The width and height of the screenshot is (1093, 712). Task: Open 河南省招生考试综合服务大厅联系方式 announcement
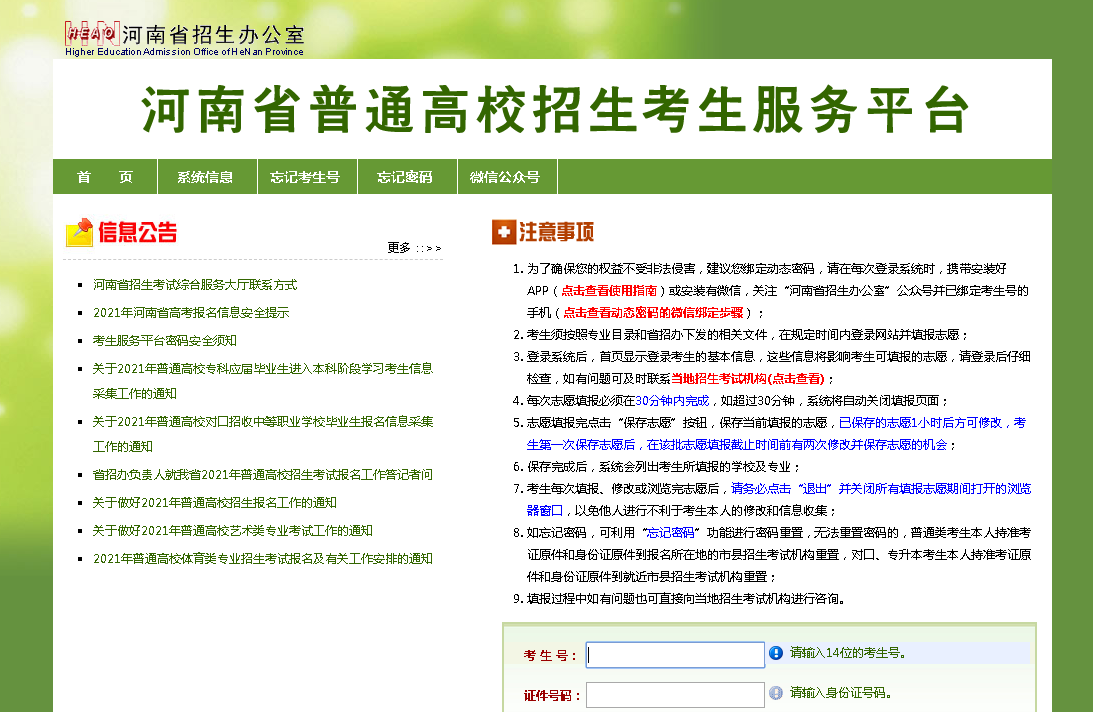pos(195,285)
